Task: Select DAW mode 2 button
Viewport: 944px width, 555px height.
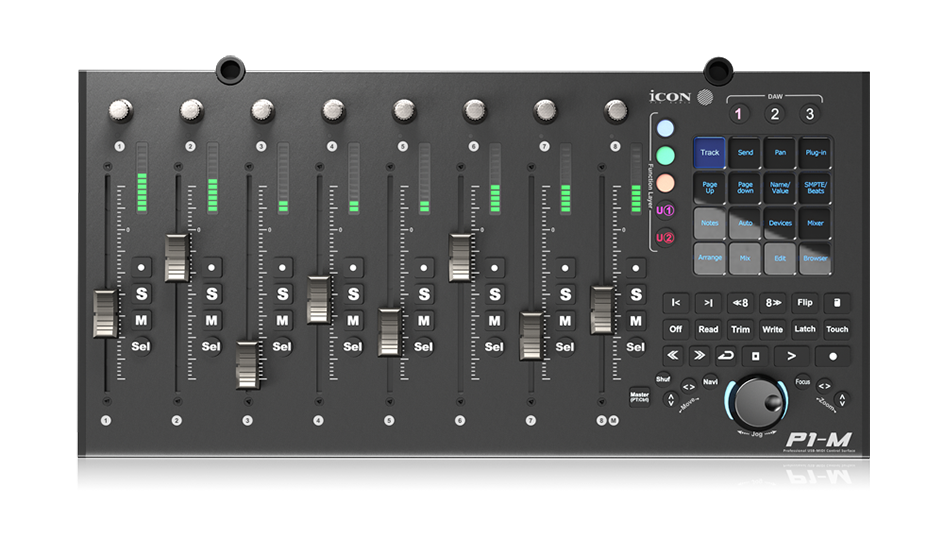Action: 774,114
